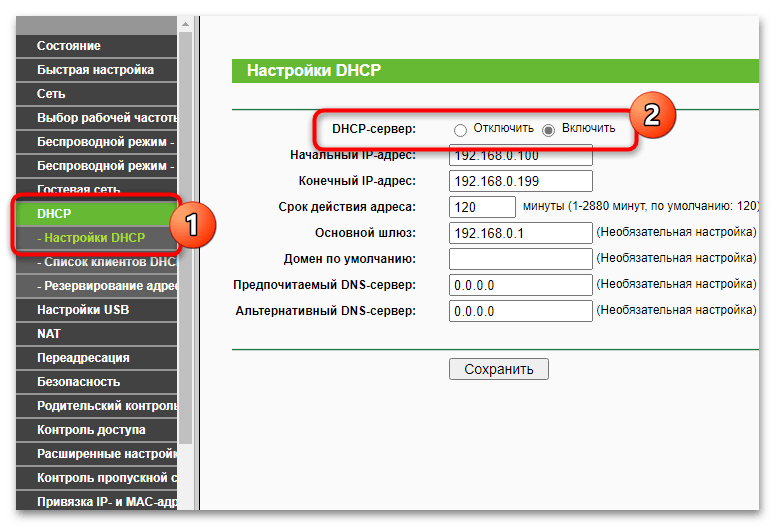Open Список клиентов DHCP submenu

(x=96, y=262)
